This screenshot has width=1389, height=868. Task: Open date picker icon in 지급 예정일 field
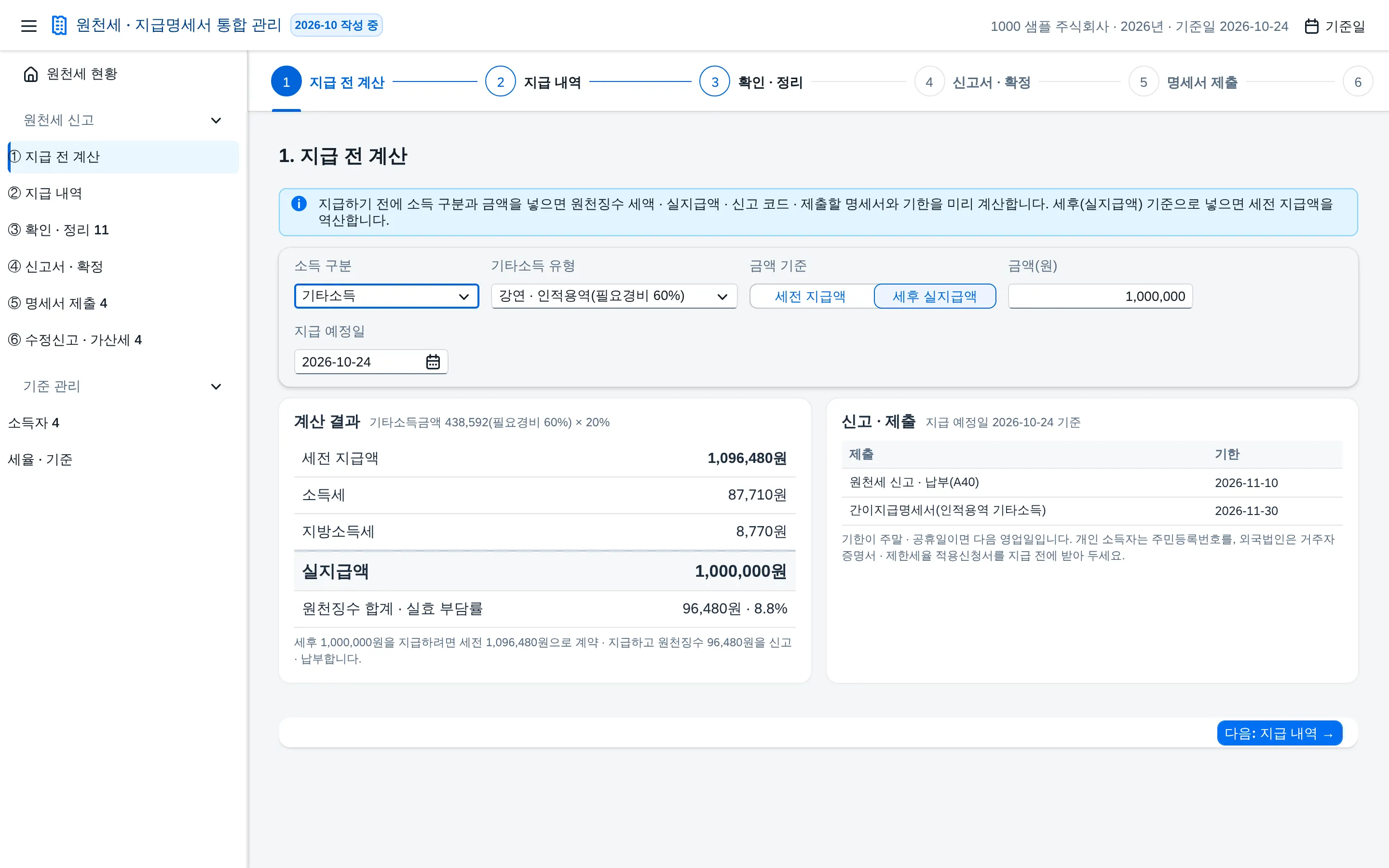coord(433,362)
